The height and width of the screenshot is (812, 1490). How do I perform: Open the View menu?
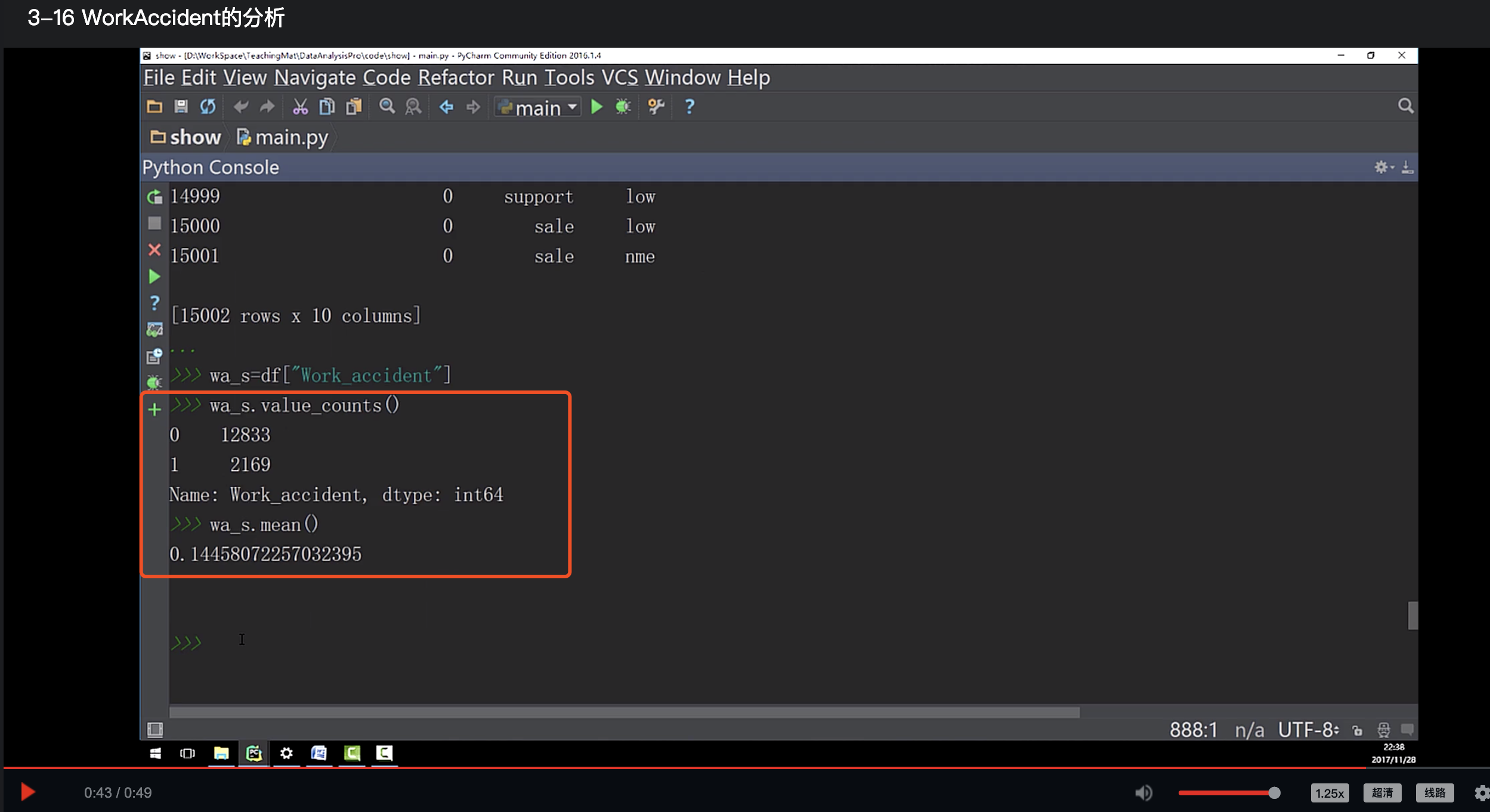(245, 78)
